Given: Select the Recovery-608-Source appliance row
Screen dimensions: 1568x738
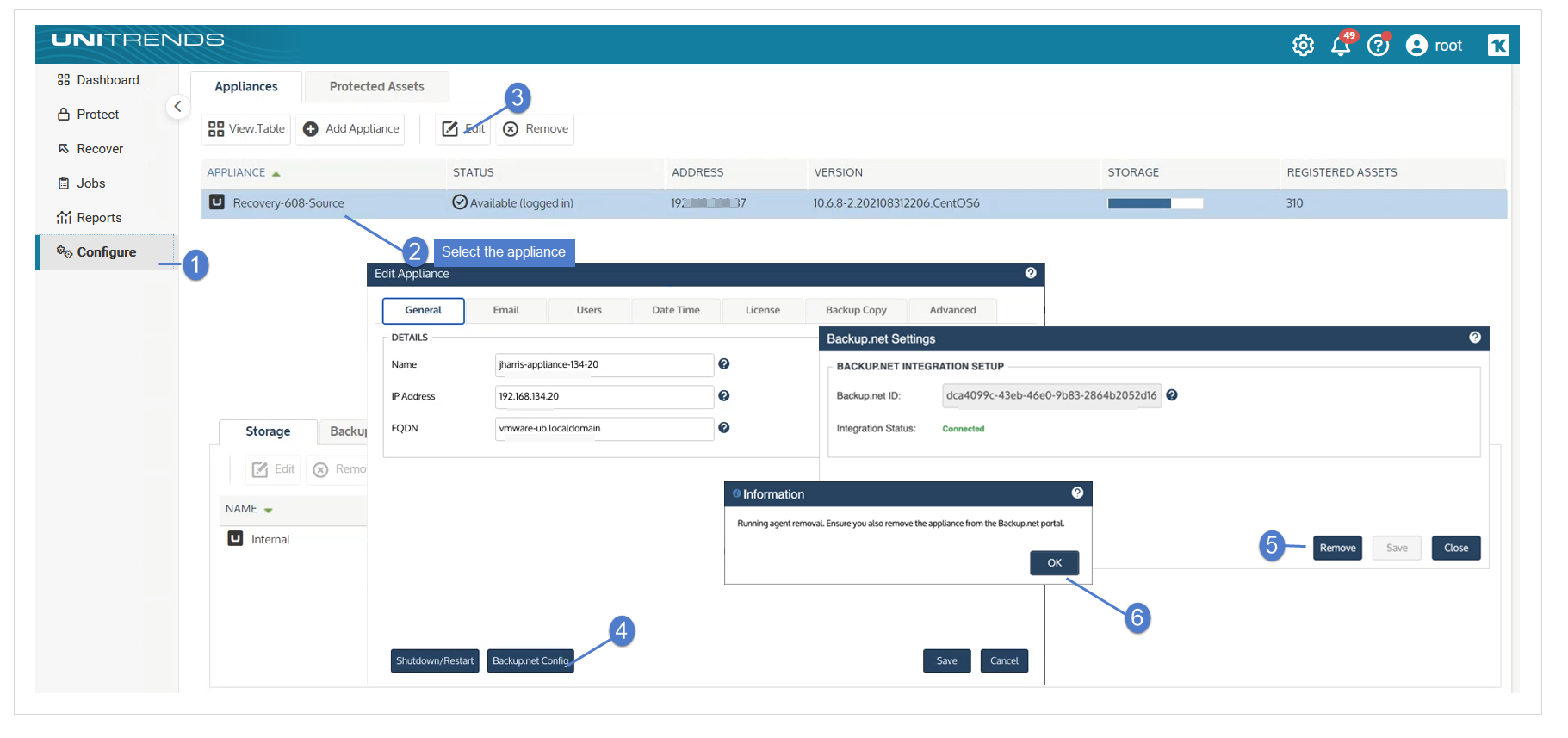Looking at the screenshot, I should 854,203.
